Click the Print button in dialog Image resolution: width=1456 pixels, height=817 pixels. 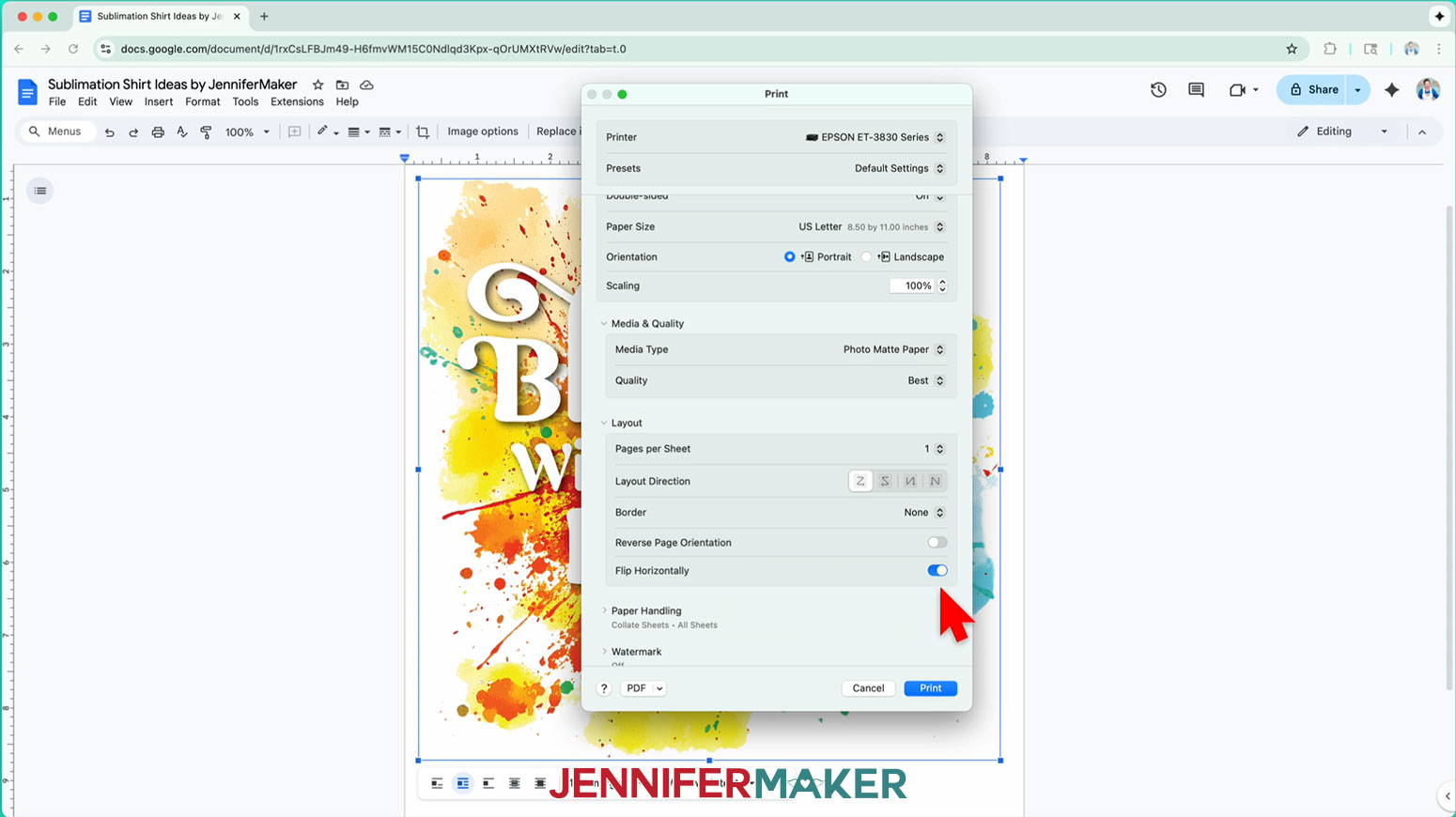coord(931,688)
